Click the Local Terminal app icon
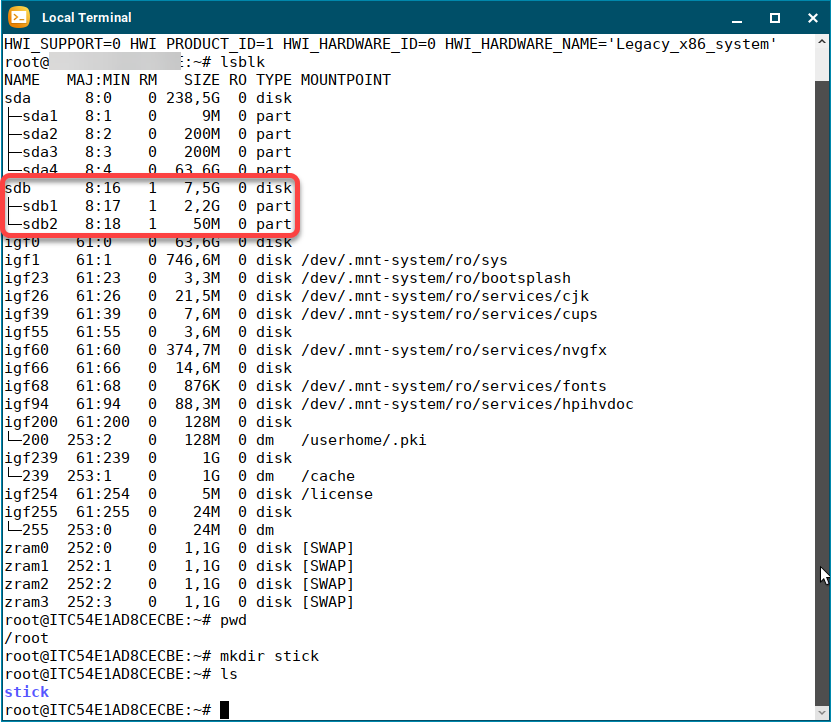This screenshot has width=831, height=722. tap(18, 17)
